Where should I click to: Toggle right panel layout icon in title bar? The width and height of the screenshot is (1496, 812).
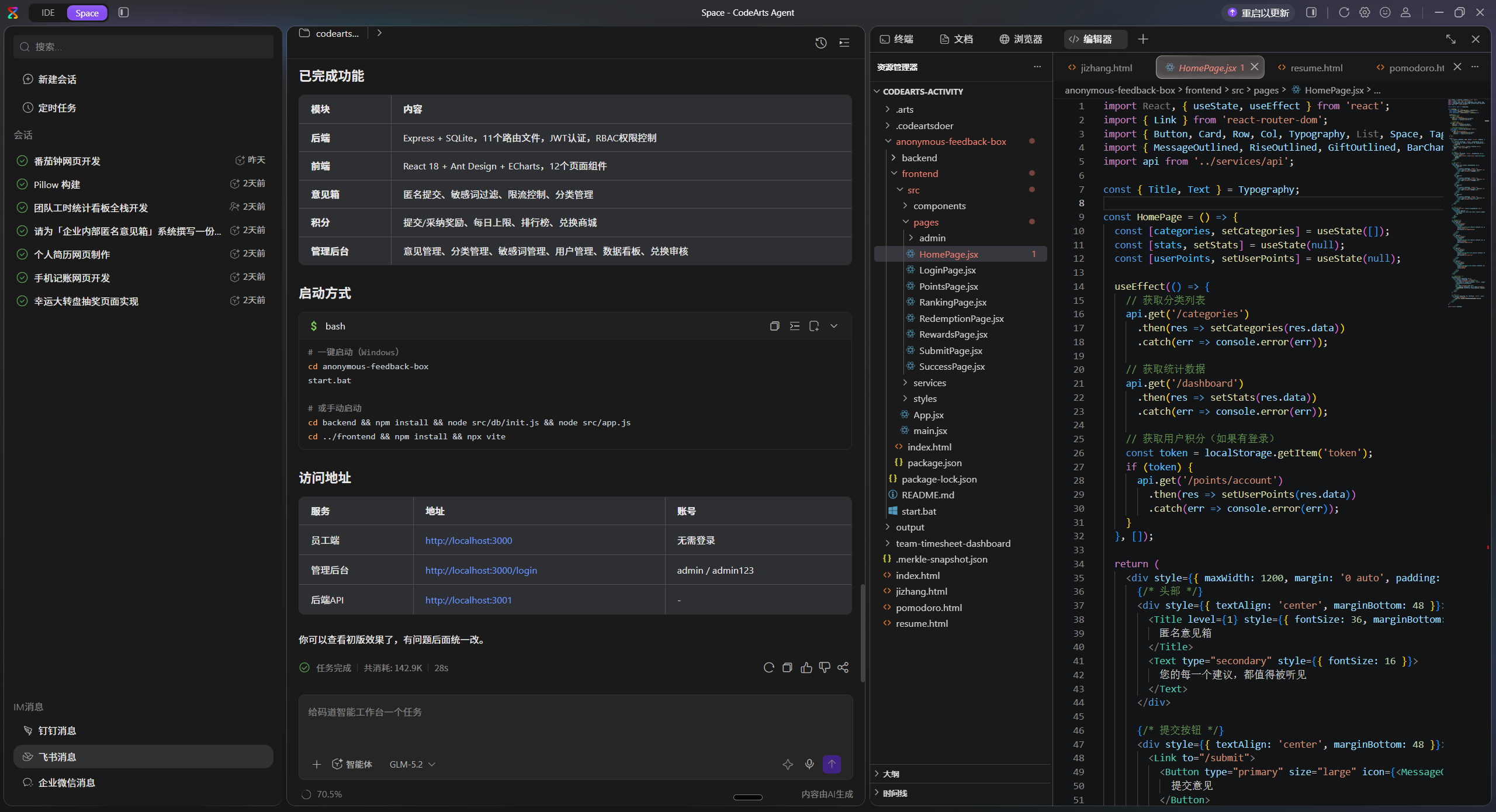point(1311,12)
